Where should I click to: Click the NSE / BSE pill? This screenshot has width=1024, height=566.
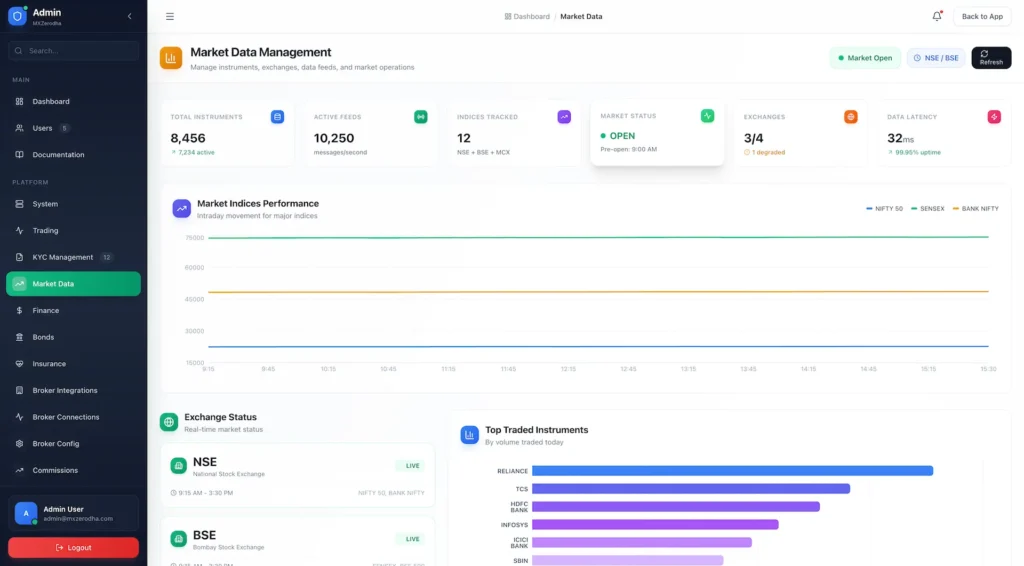(936, 57)
